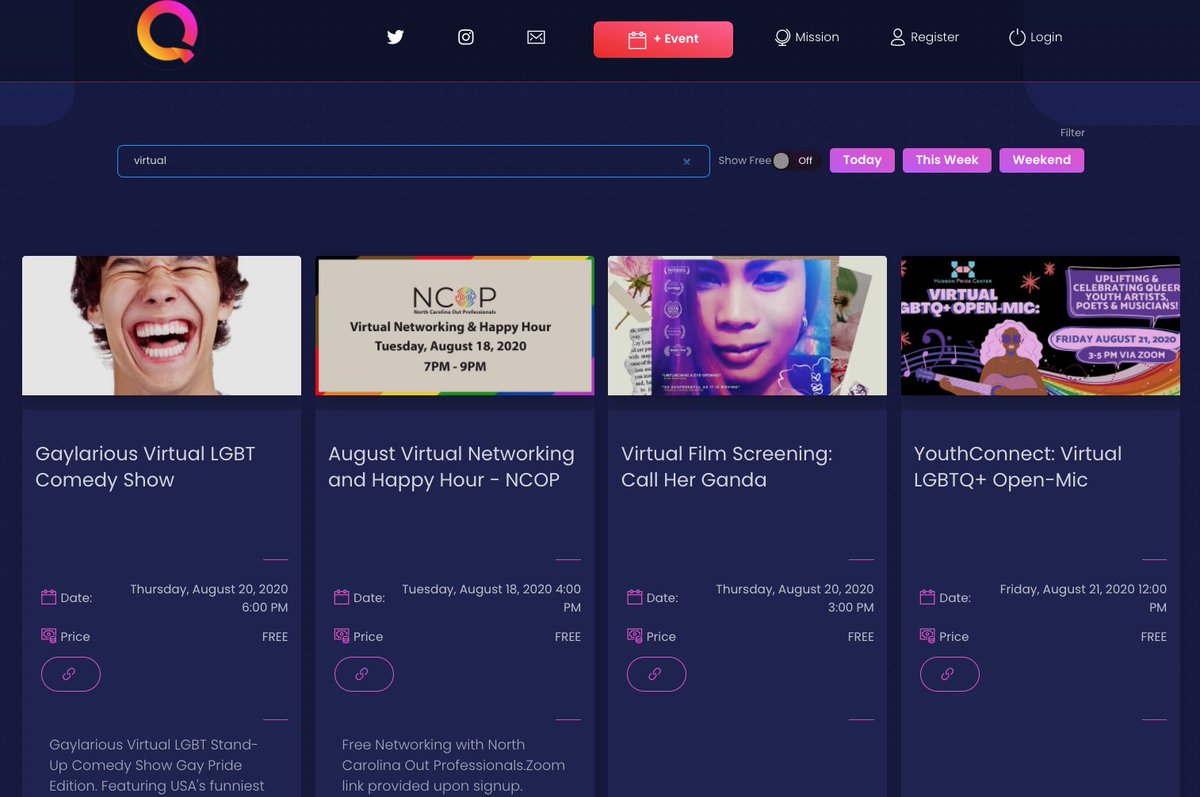Click the calendar icon on Call Her Ganda card
This screenshot has height=797, width=1200.
click(x=635, y=597)
